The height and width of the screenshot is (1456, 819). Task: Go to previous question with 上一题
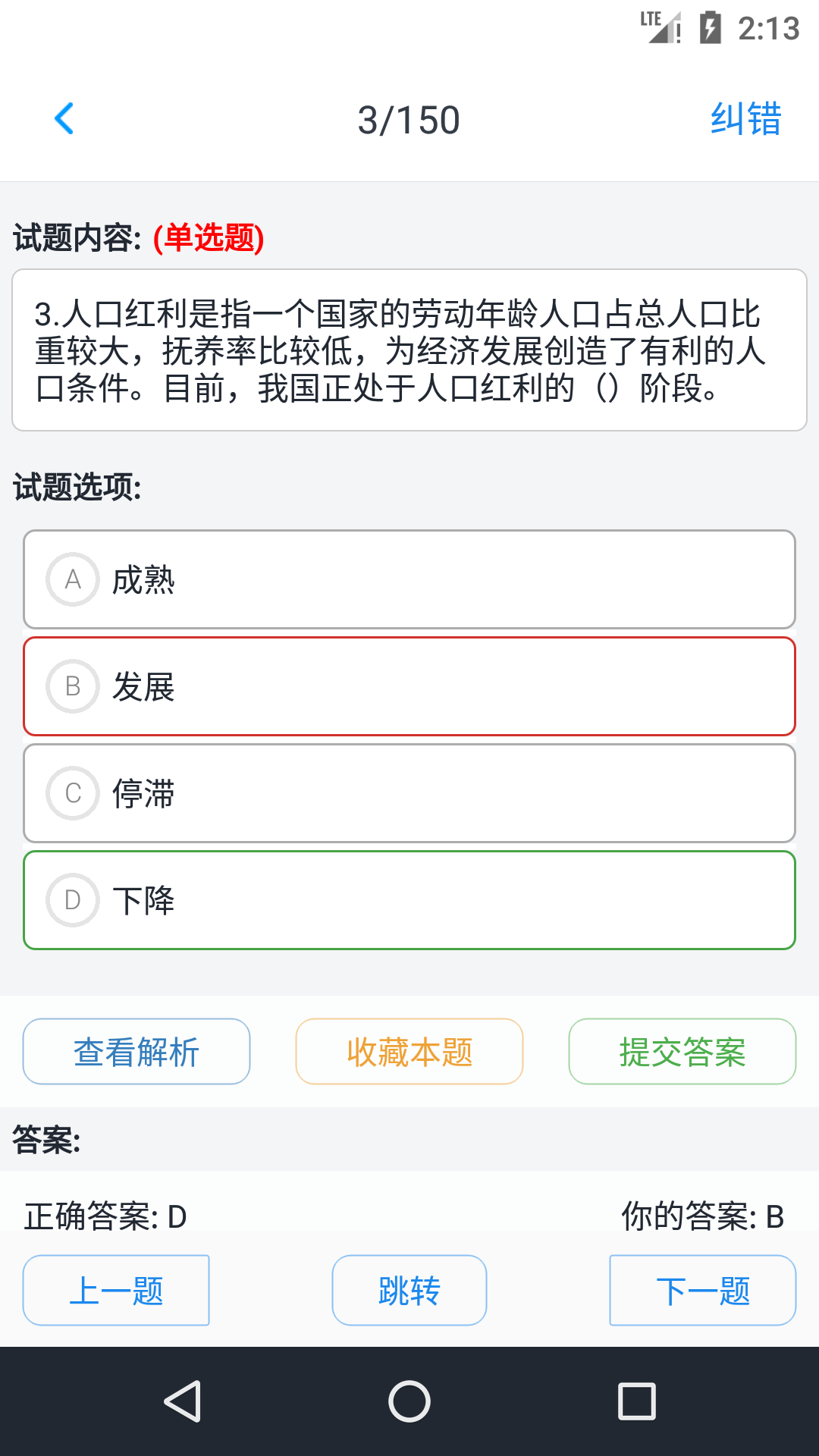click(116, 1290)
